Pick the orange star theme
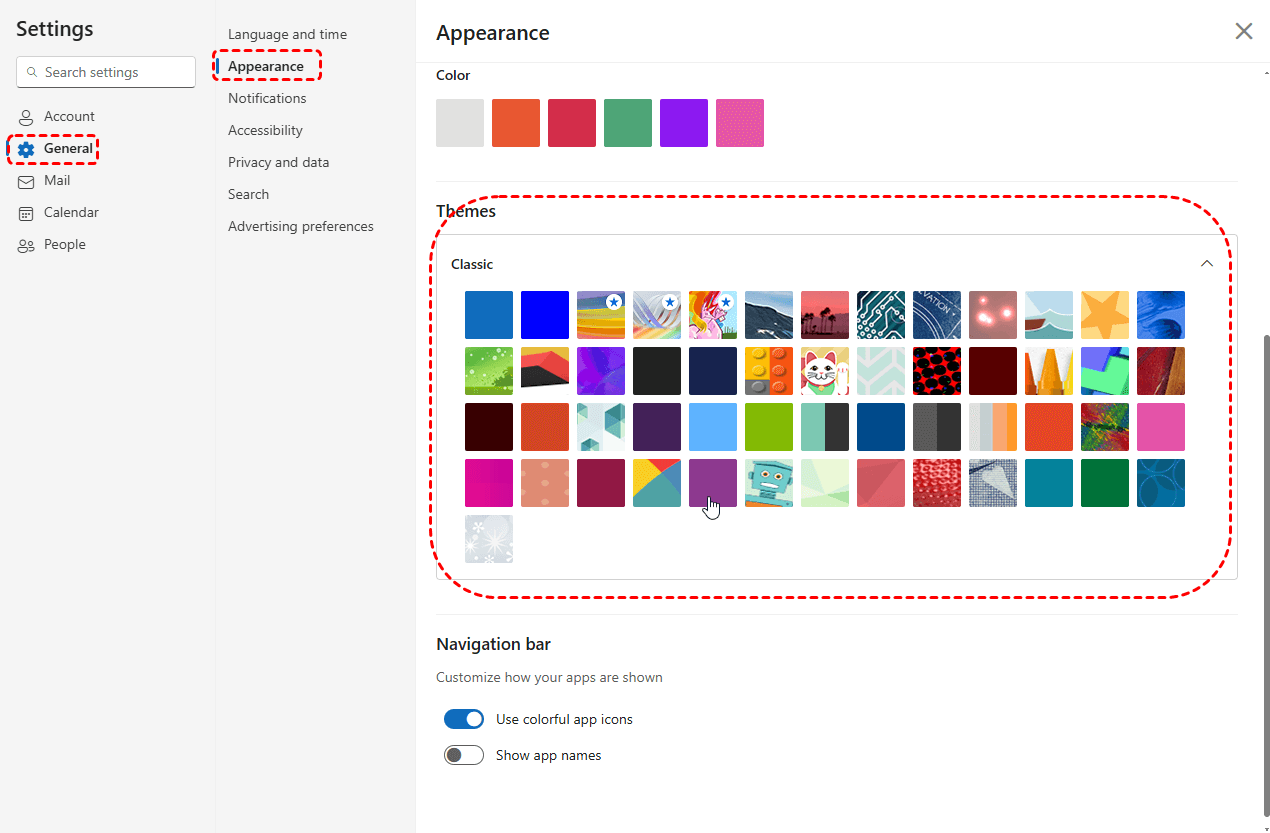Viewport: 1270px width, 833px height. tap(1105, 315)
